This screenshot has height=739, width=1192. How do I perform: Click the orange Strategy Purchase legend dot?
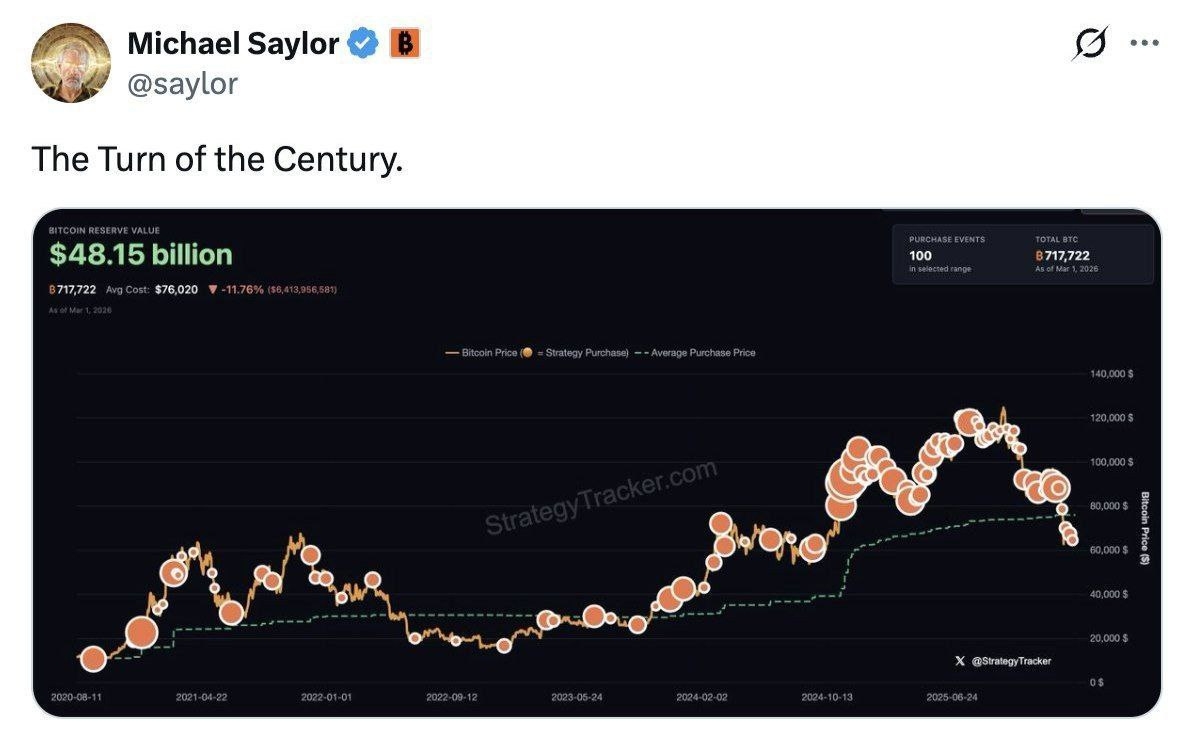[526, 353]
